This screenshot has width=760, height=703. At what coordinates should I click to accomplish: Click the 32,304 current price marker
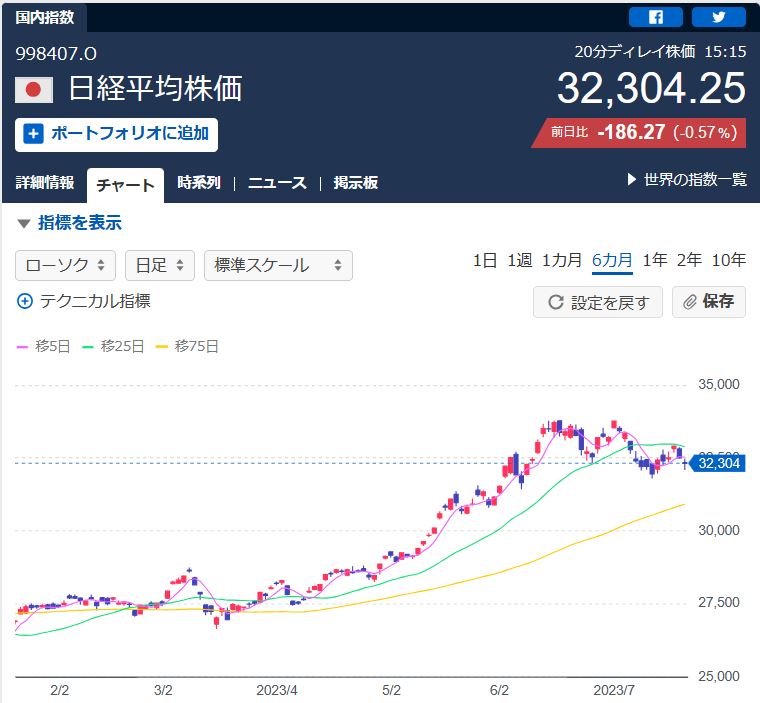pyautogui.click(x=718, y=463)
